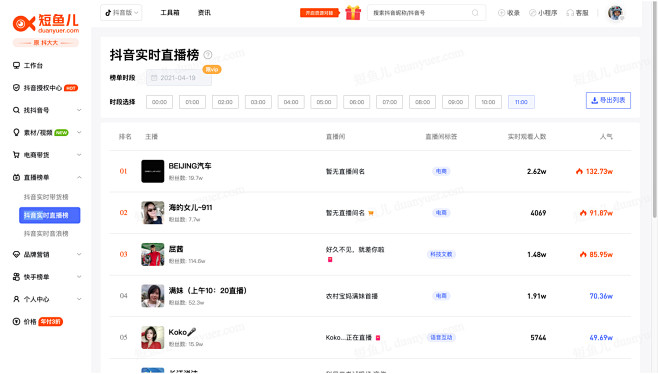Open BEIJING汽车 avatar thumbnail
Screen dimensions: 658x374
pos(153,171)
